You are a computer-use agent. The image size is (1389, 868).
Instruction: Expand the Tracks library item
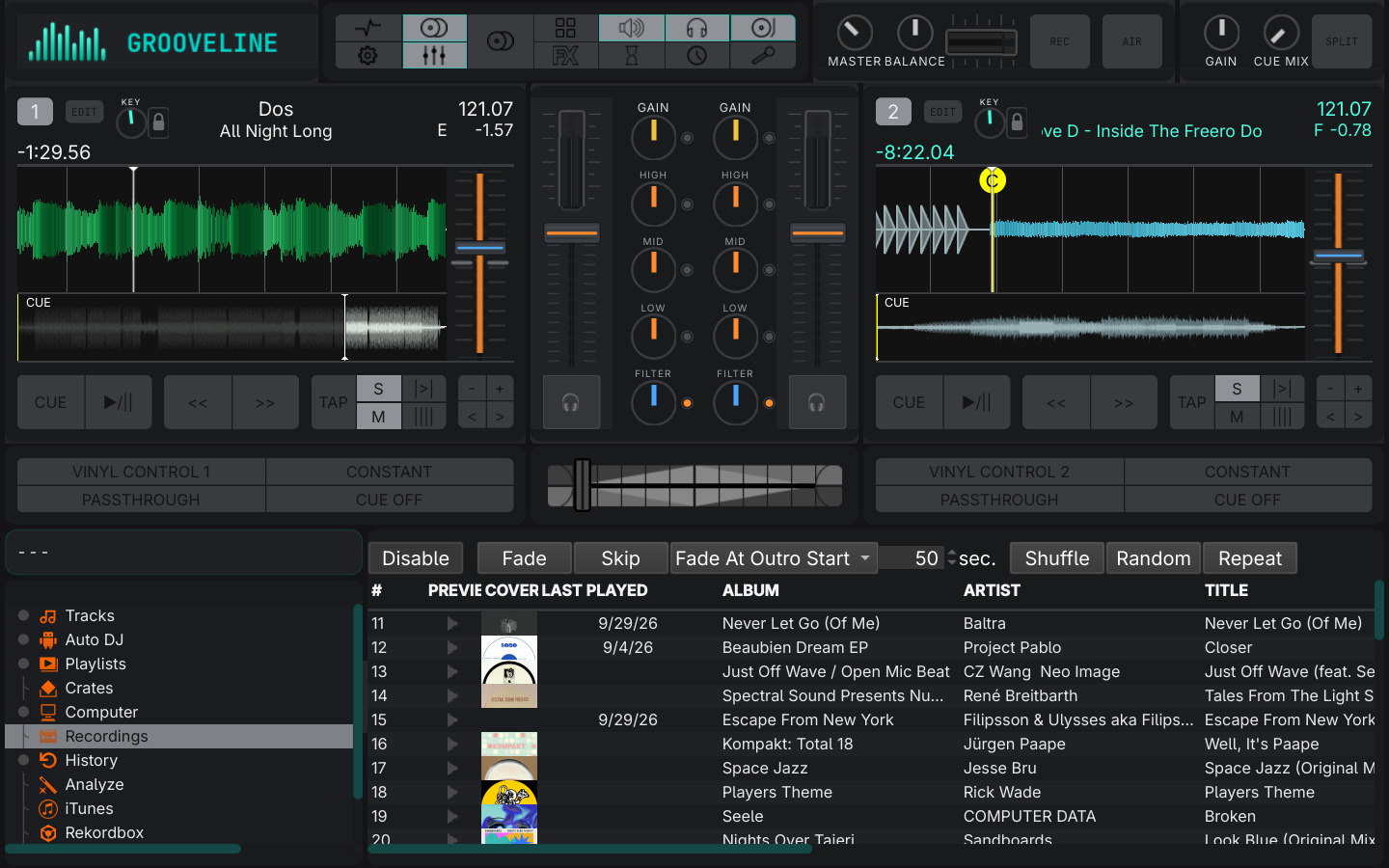24,615
